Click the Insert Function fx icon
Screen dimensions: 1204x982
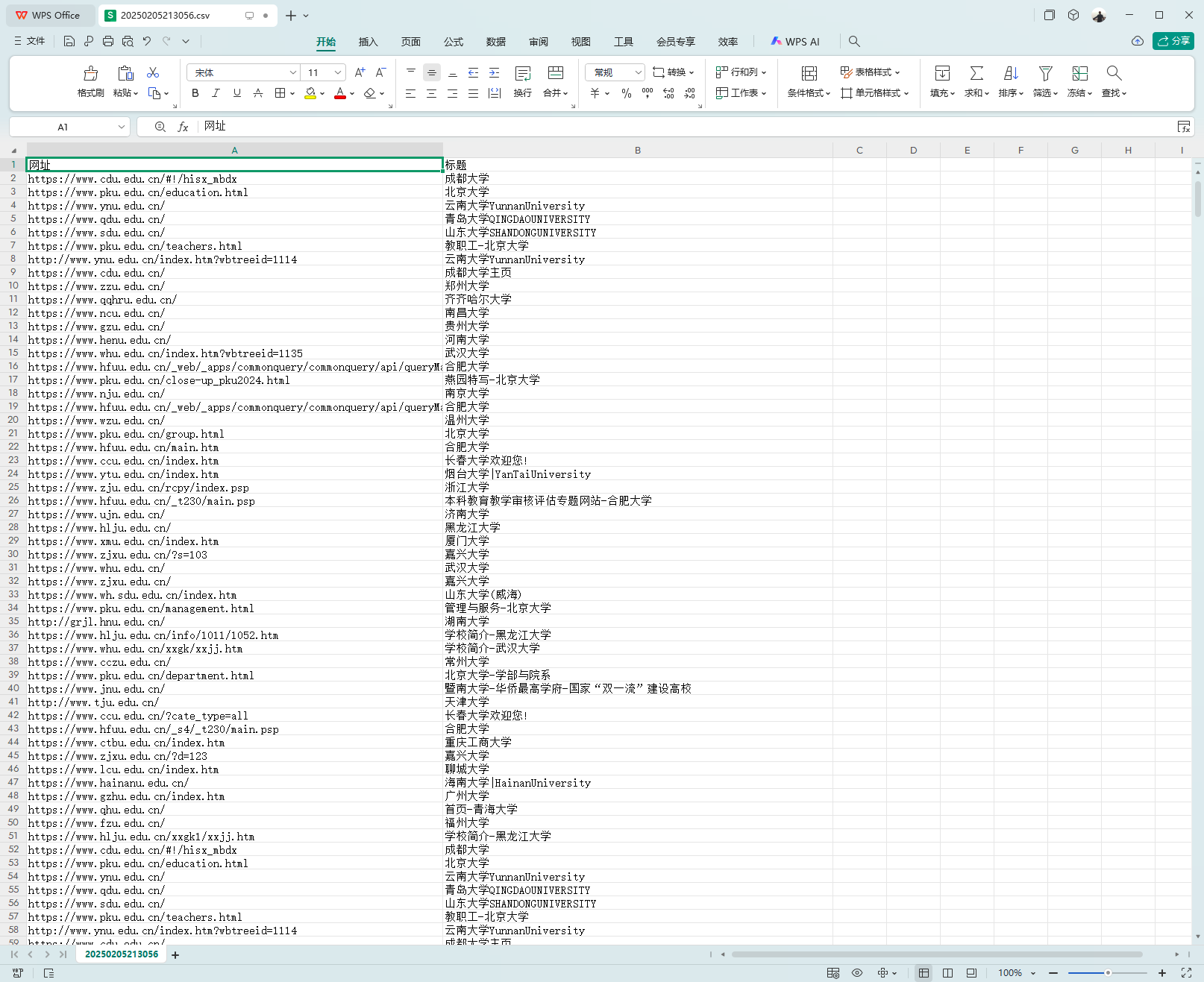click(x=183, y=127)
